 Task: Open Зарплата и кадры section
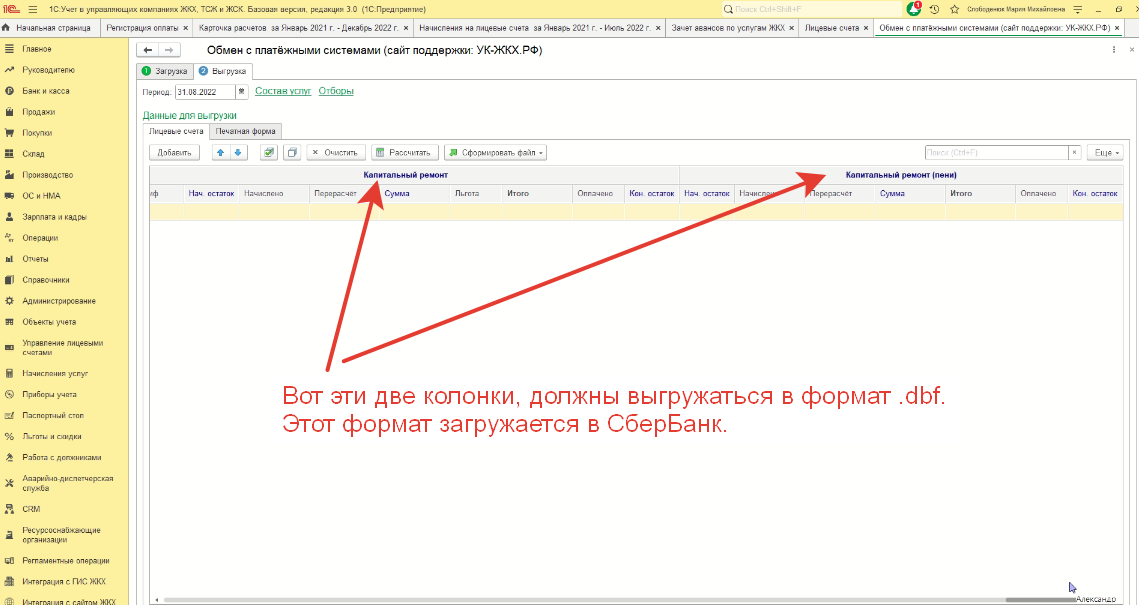[54, 217]
